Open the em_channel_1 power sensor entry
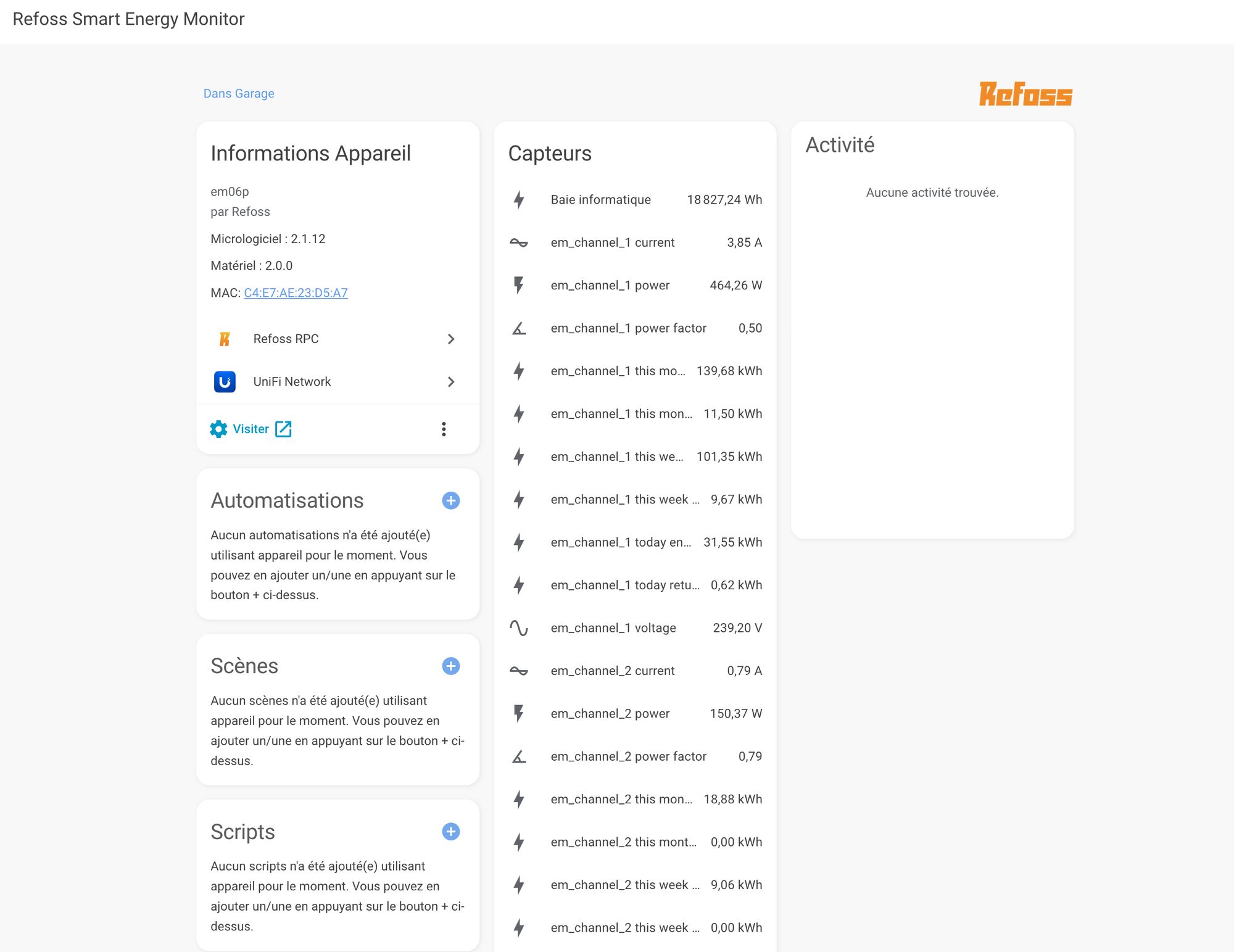Viewport: 1234px width, 952px height. pos(636,285)
